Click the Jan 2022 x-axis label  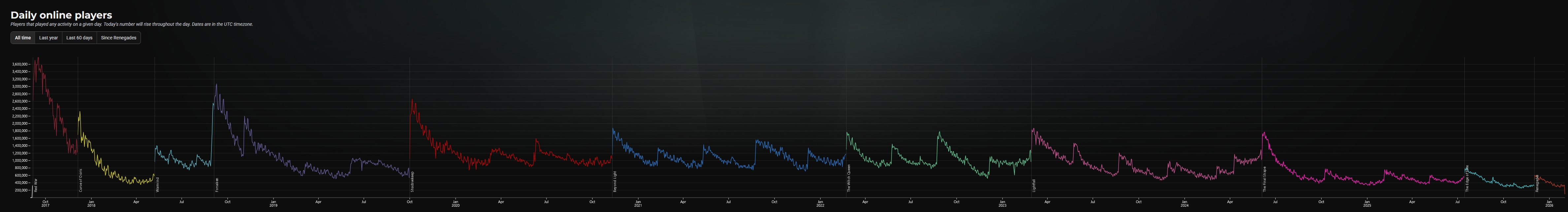(x=820, y=203)
